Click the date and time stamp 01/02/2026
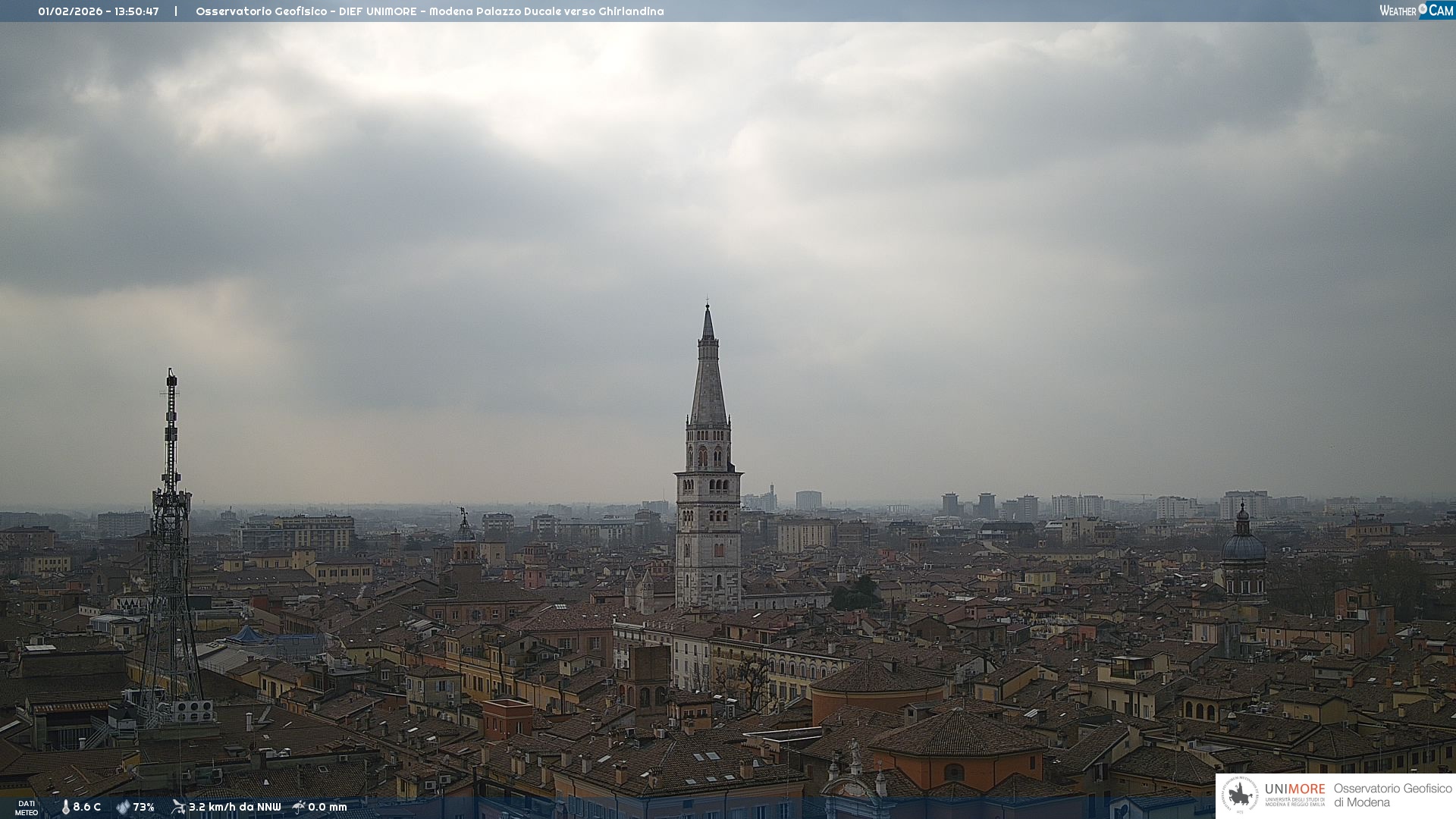The image size is (1456, 819). [x=99, y=11]
